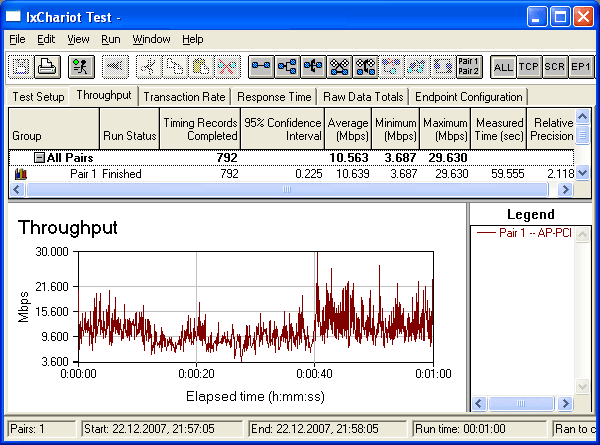Open the Response Time tab
The height and width of the screenshot is (445, 600).
(274, 97)
